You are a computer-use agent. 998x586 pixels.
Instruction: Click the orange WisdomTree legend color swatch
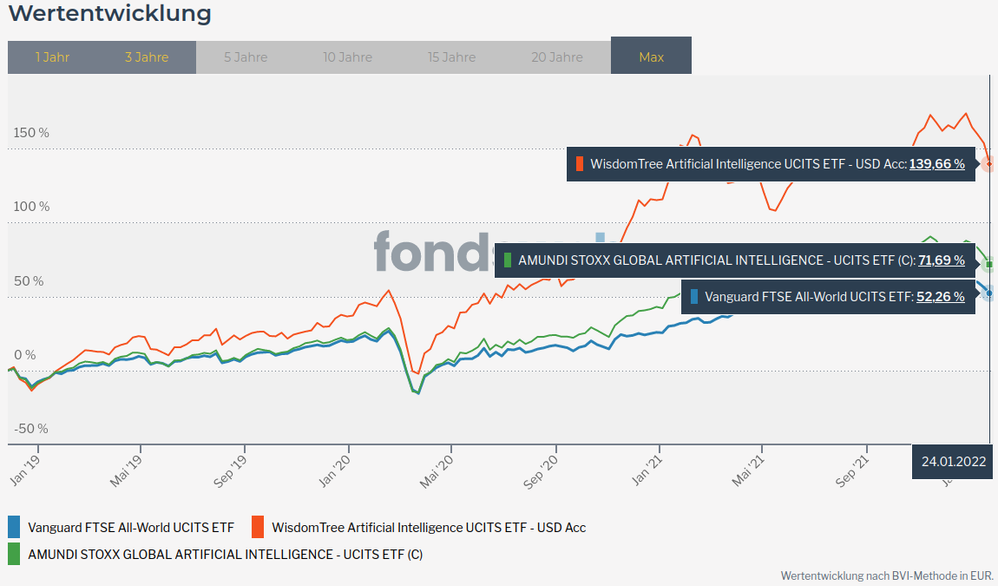[257, 526]
